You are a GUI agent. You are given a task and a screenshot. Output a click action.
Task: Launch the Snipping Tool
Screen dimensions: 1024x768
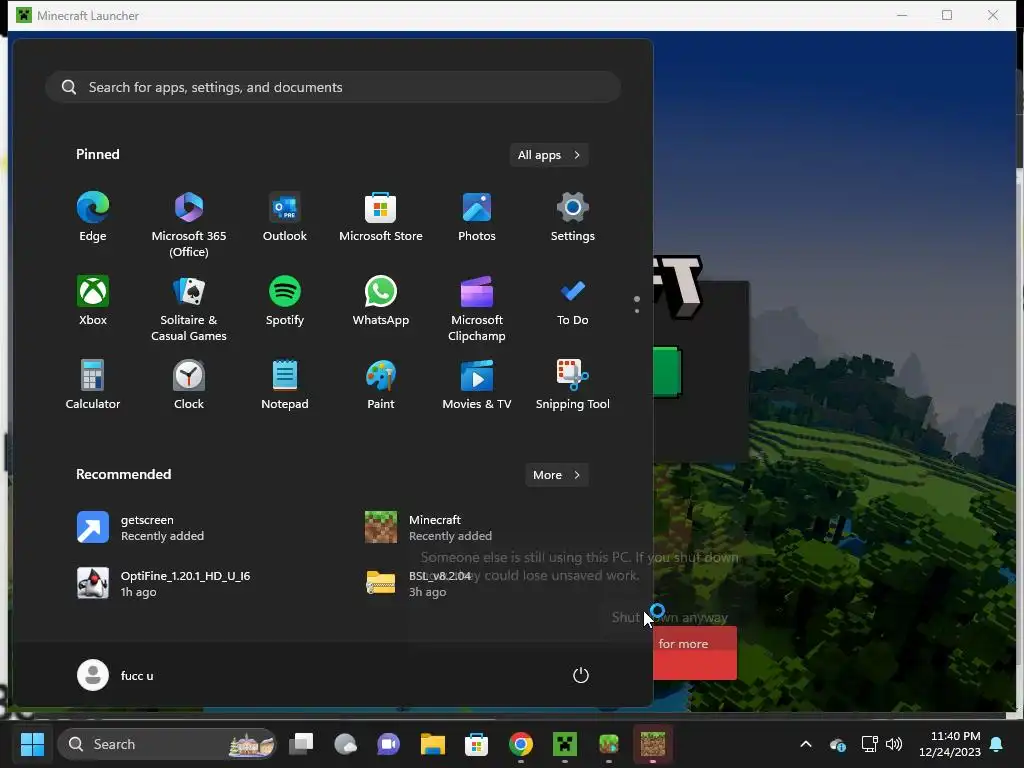[573, 385]
